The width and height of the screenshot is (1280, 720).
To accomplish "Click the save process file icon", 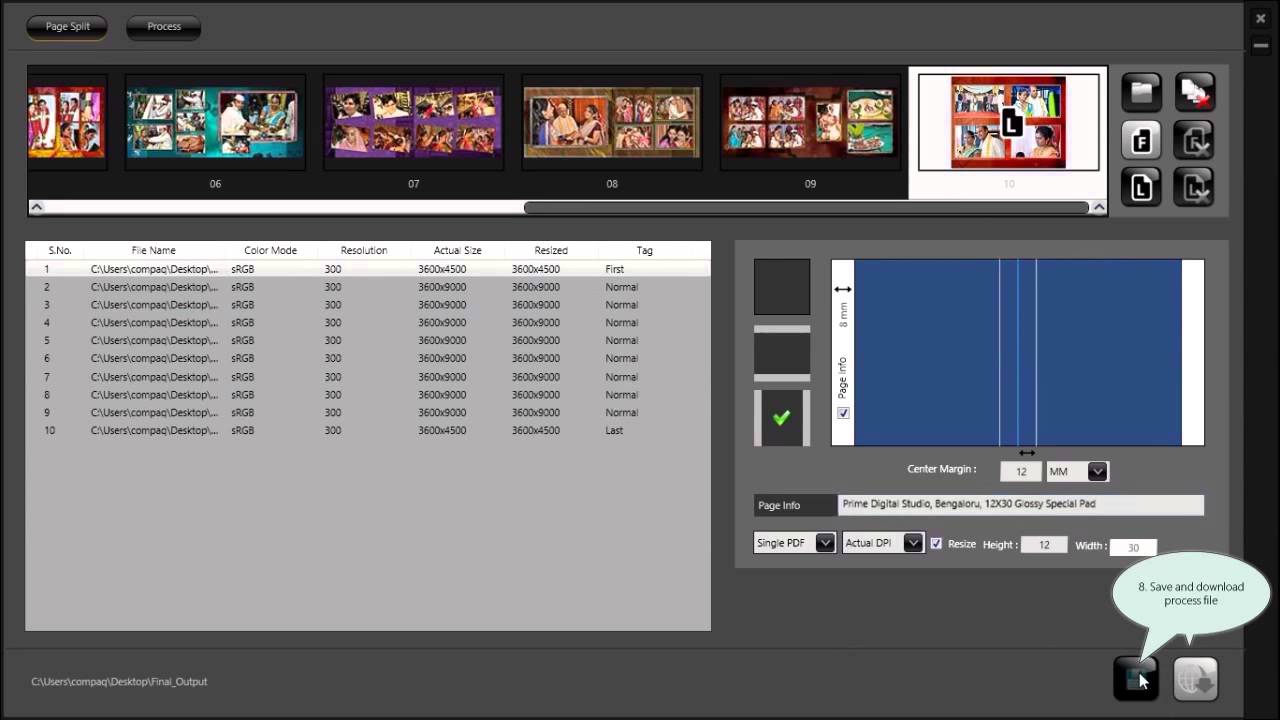I will pyautogui.click(x=1136, y=680).
